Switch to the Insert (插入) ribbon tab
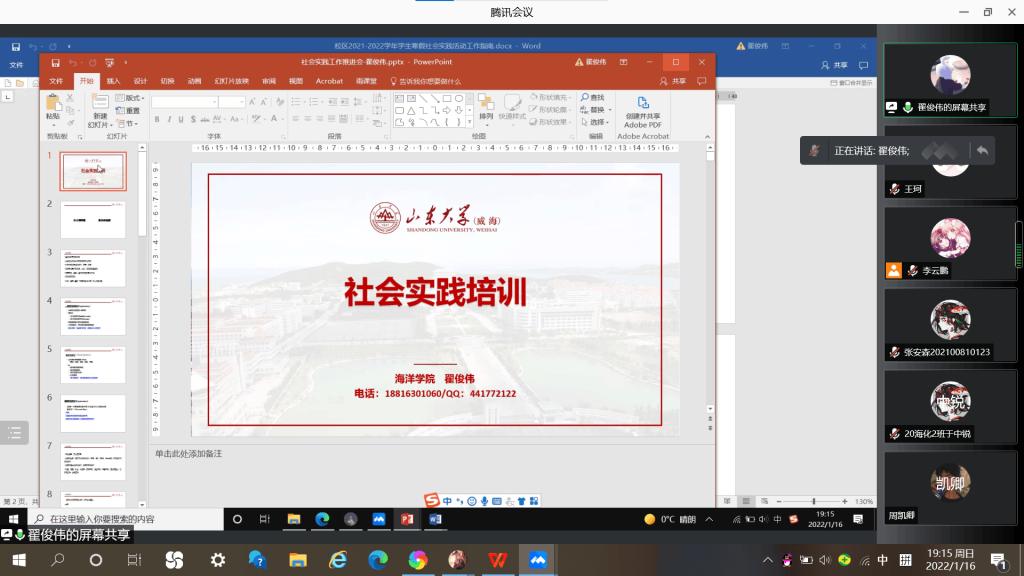Viewport: 1024px width, 576px height. tap(114, 81)
